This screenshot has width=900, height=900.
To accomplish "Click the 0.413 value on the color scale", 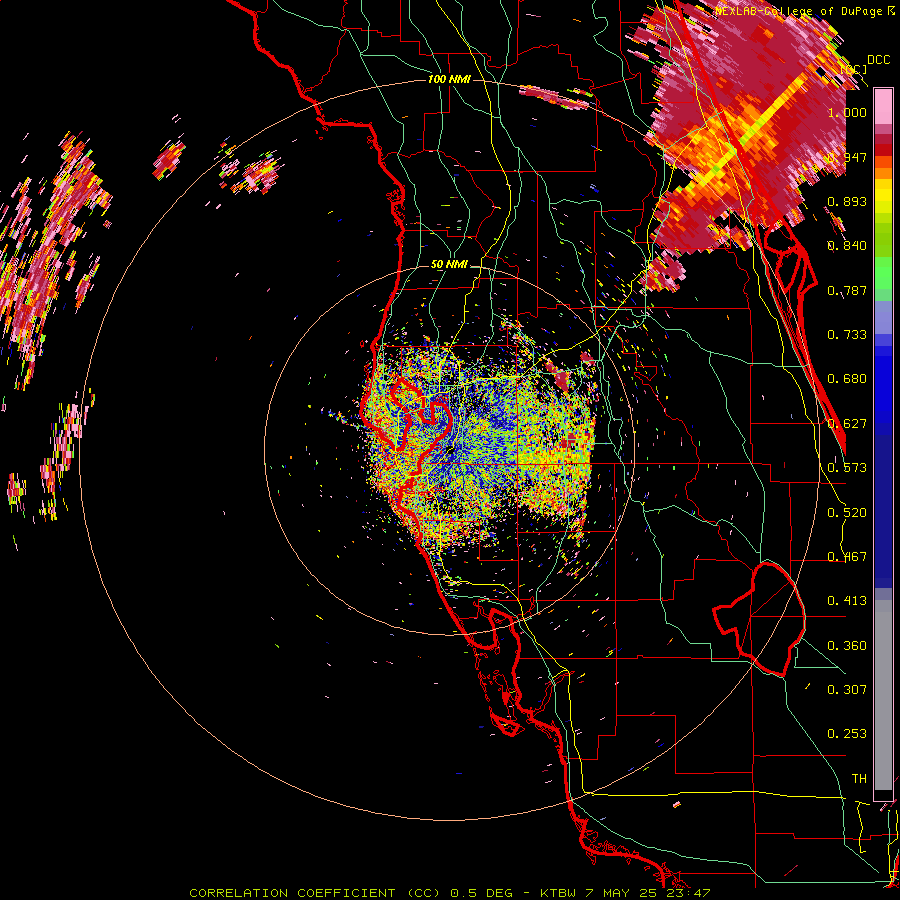I will (847, 601).
